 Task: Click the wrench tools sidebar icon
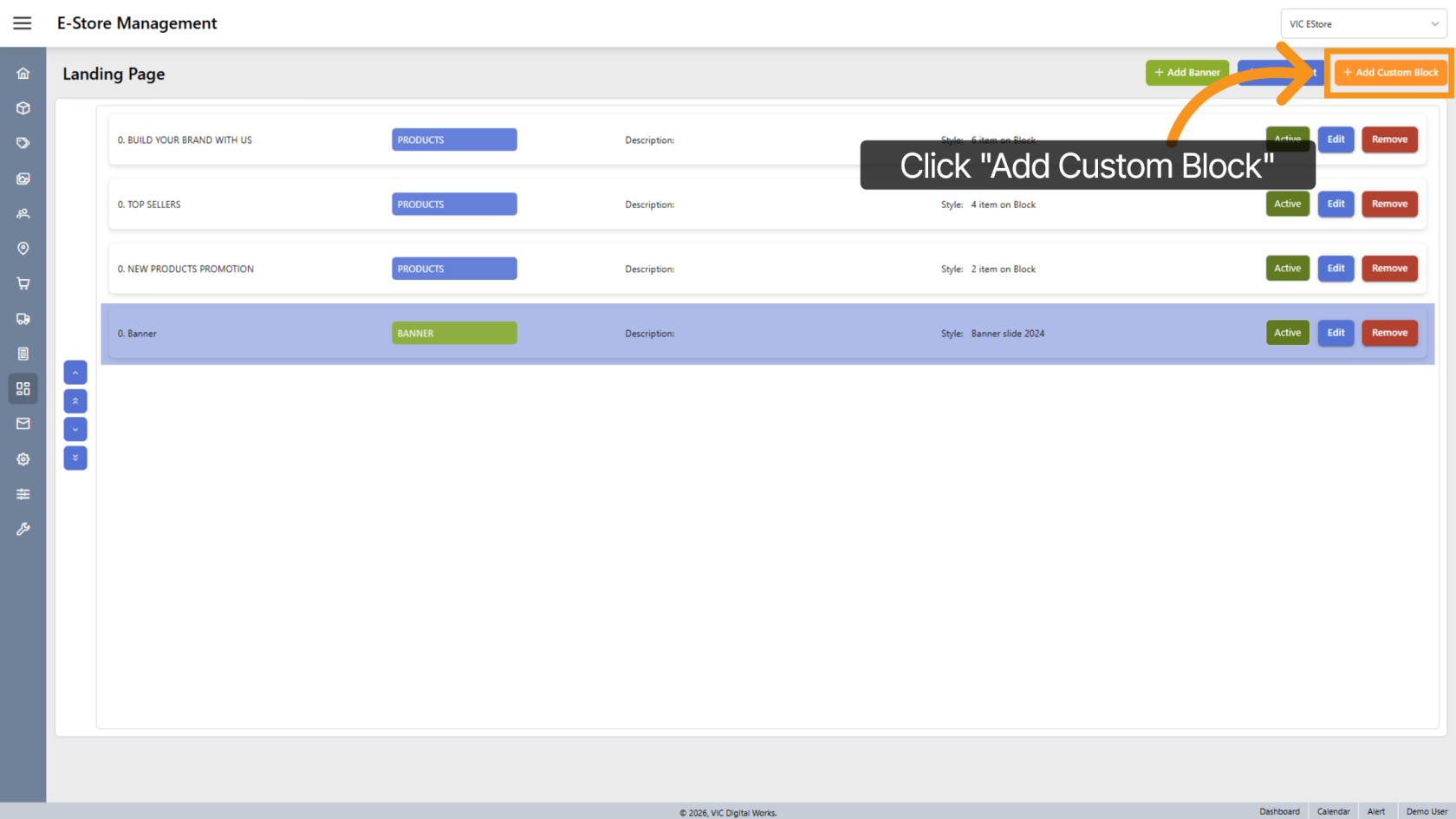point(23,529)
